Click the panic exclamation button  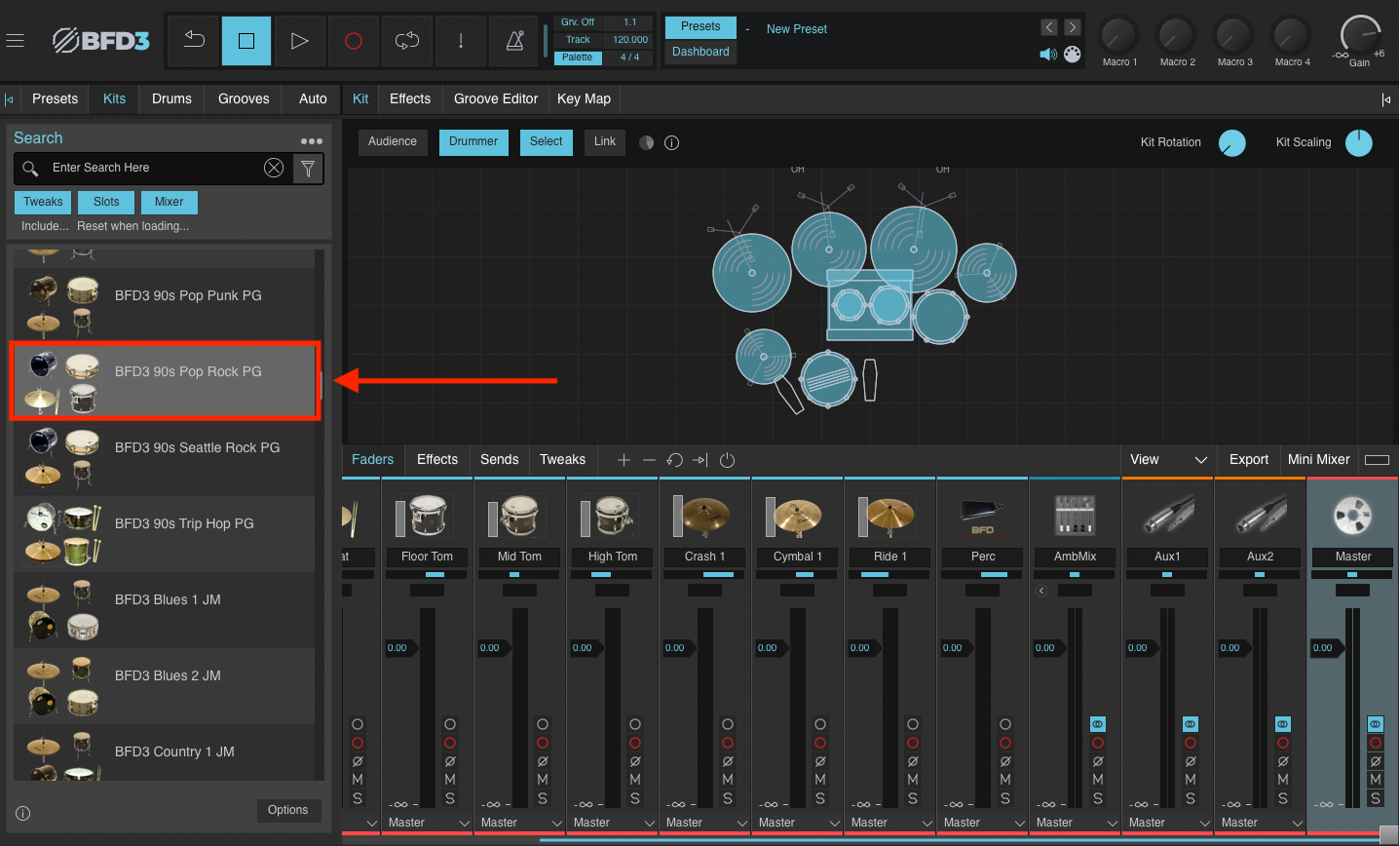point(461,40)
